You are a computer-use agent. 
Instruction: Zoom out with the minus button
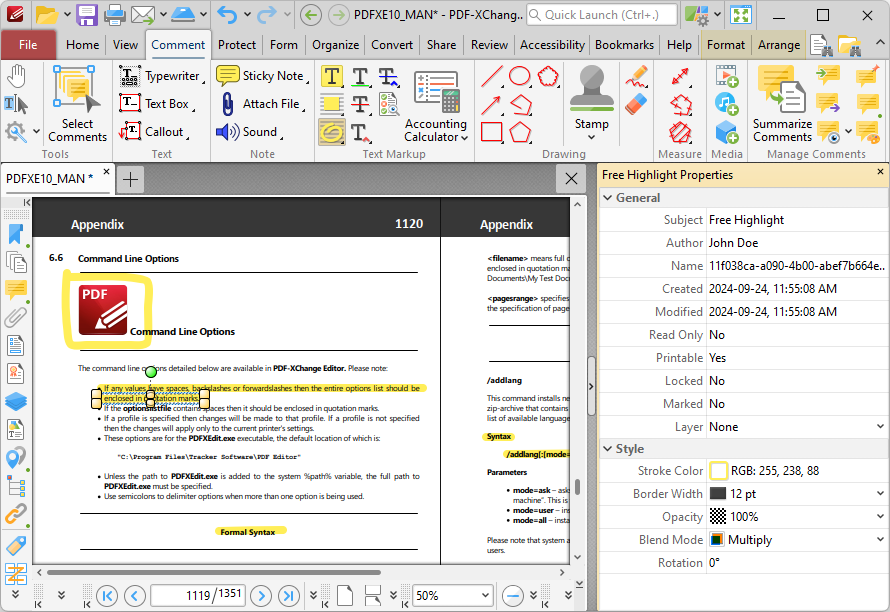click(513, 596)
